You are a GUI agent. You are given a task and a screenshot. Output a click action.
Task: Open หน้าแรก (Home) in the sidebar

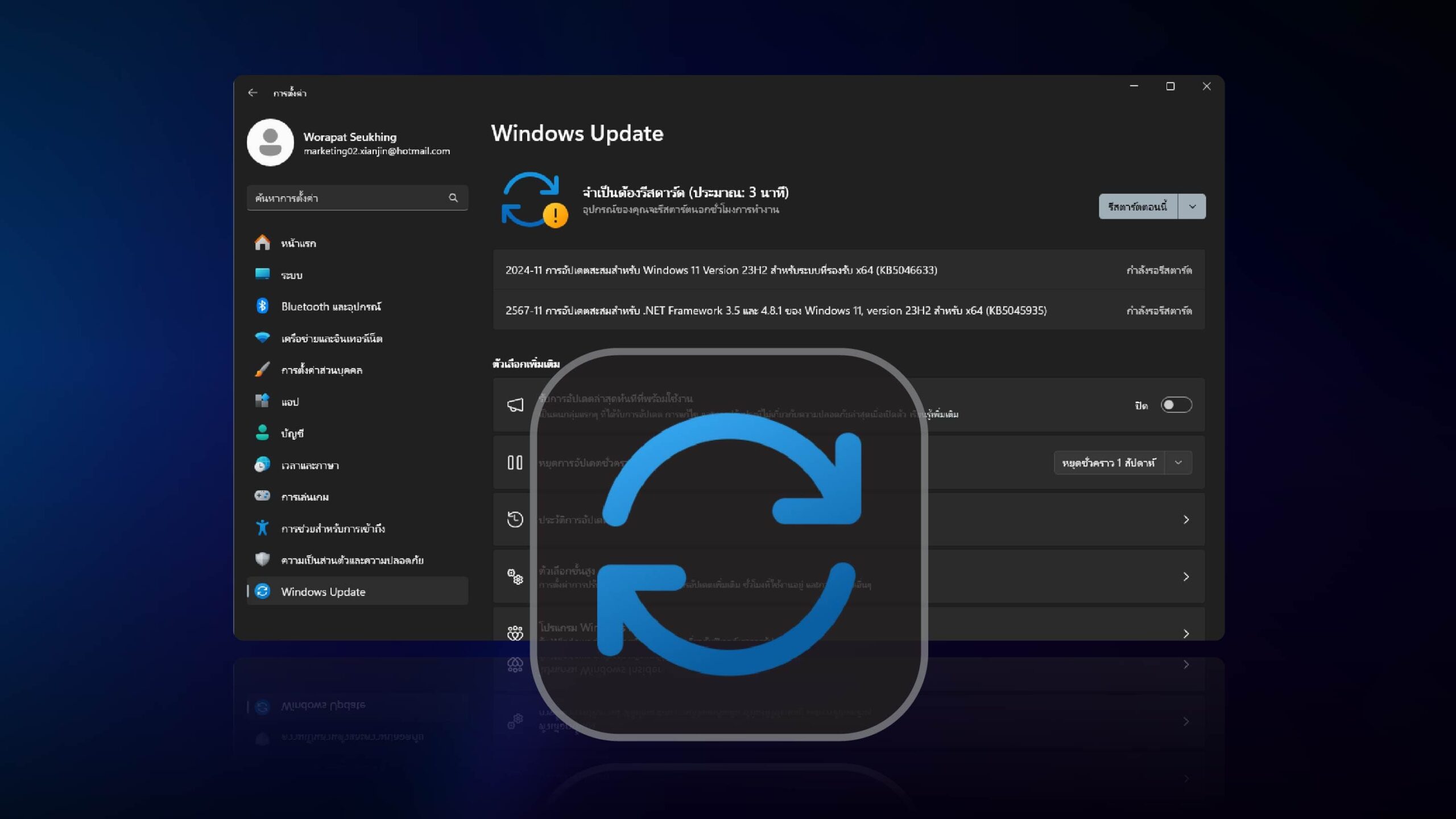click(x=357, y=243)
